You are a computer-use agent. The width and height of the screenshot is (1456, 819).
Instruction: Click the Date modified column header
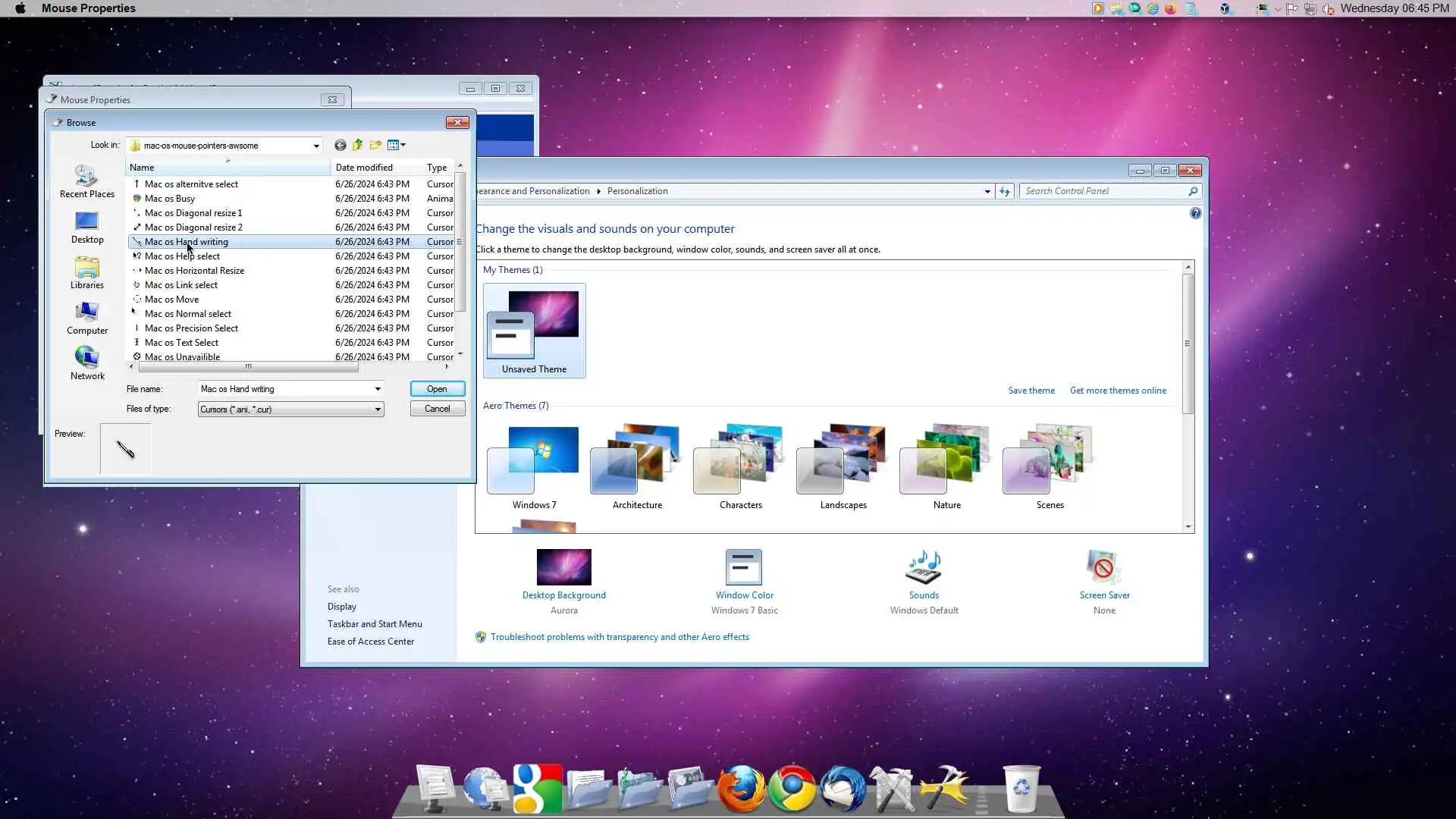[364, 168]
